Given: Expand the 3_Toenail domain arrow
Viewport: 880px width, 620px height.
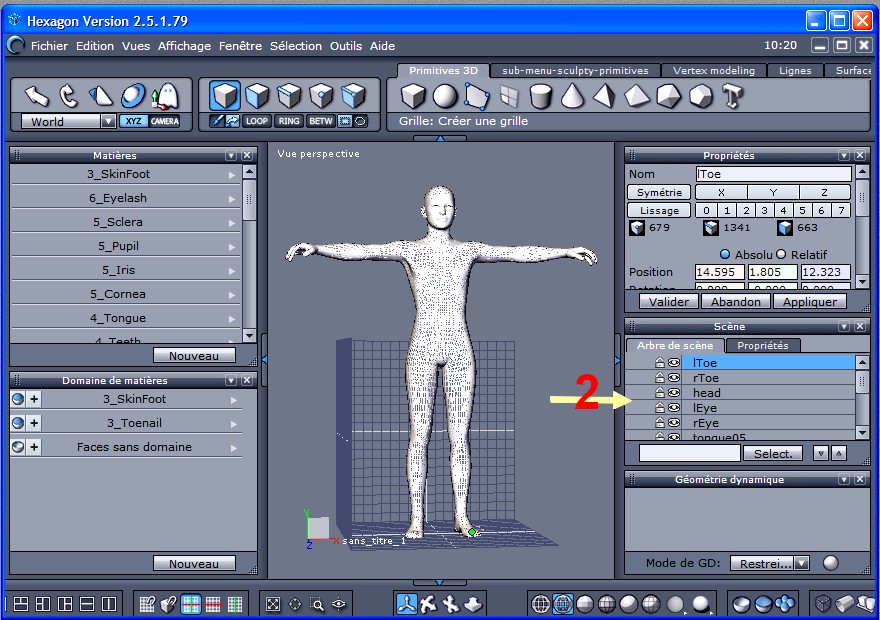Looking at the screenshot, I should [233, 424].
